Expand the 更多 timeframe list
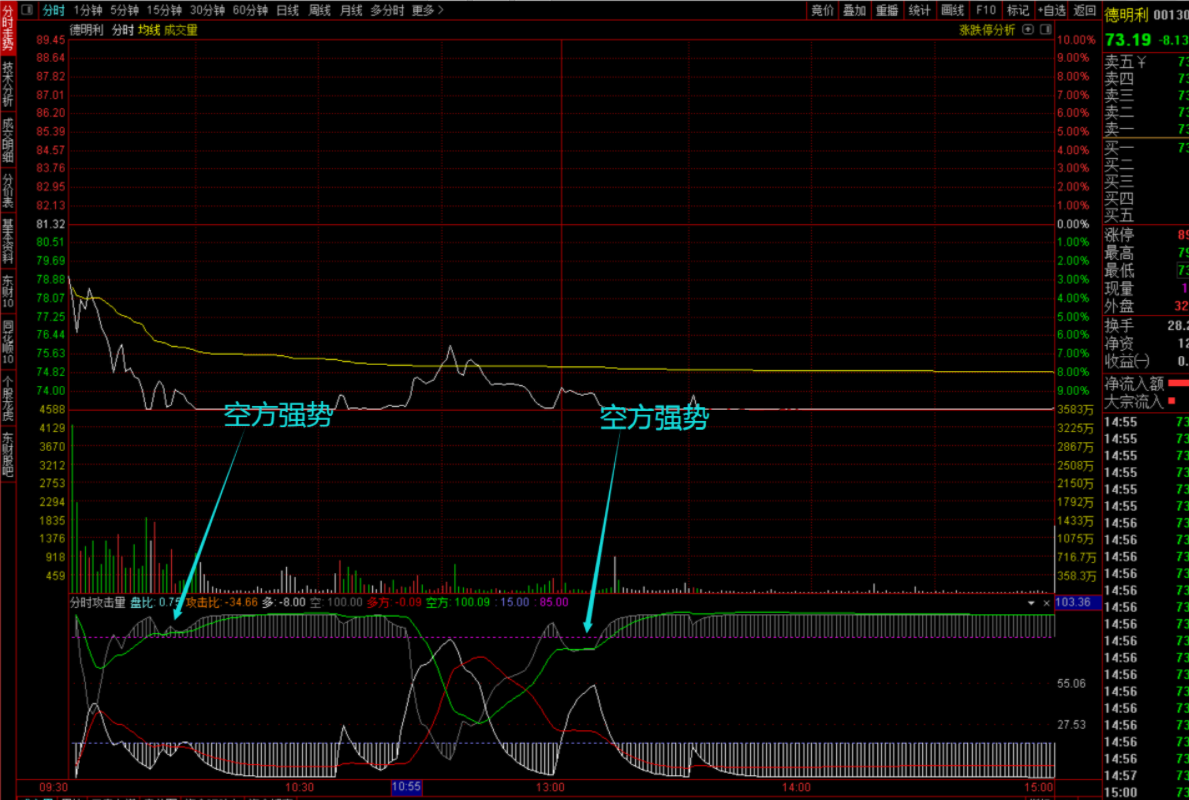 pos(428,10)
